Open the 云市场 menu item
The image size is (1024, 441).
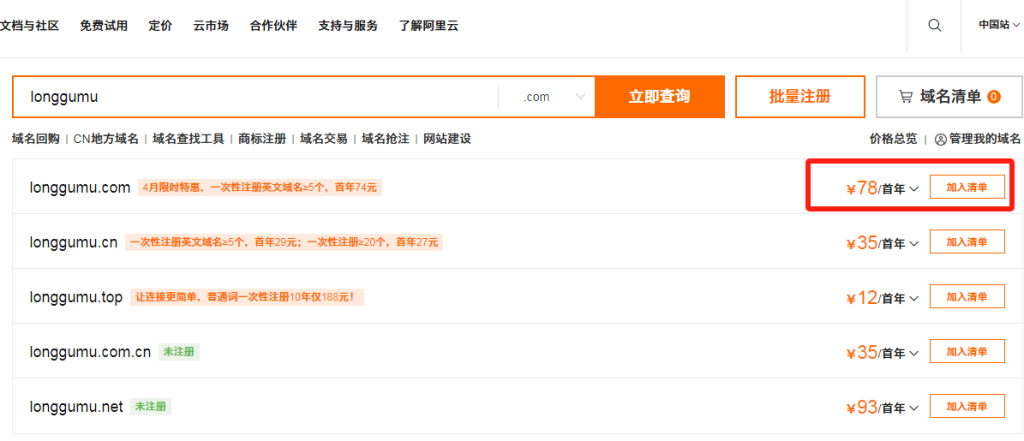pyautogui.click(x=211, y=26)
